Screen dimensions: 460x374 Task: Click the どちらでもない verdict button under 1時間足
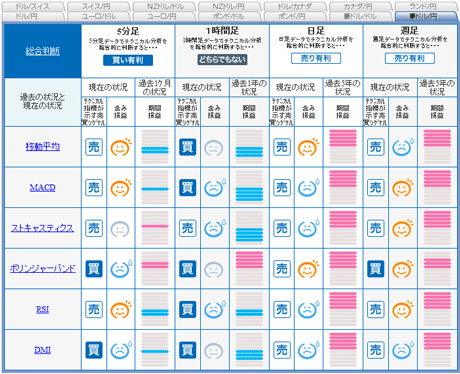222,60
